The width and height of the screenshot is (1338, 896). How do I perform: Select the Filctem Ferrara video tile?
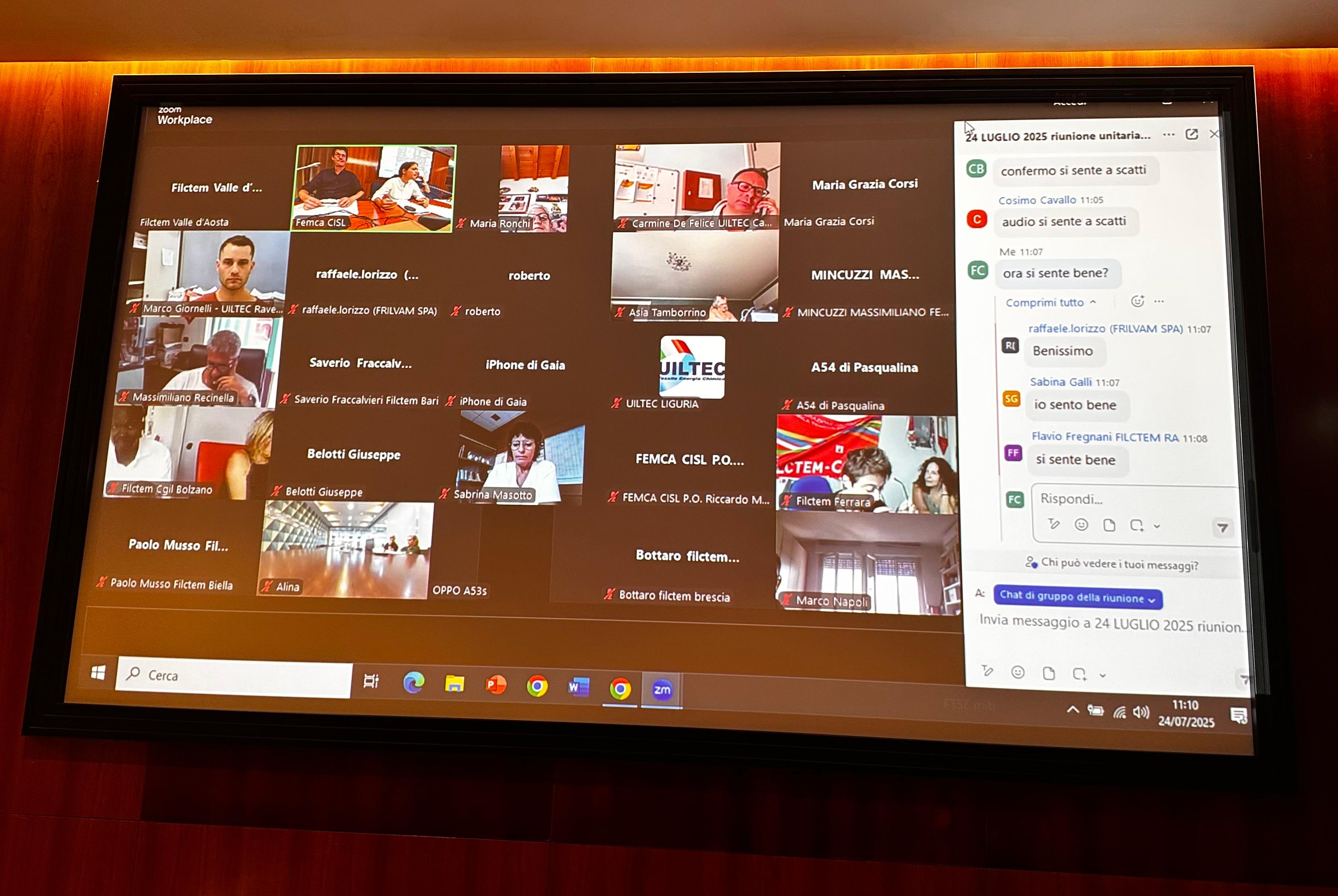tap(867, 464)
